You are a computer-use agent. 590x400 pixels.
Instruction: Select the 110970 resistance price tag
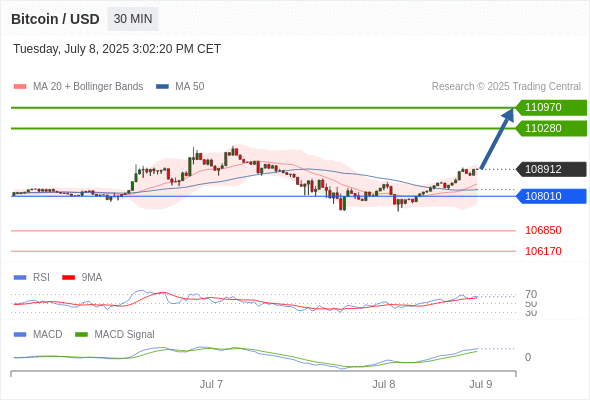point(551,108)
